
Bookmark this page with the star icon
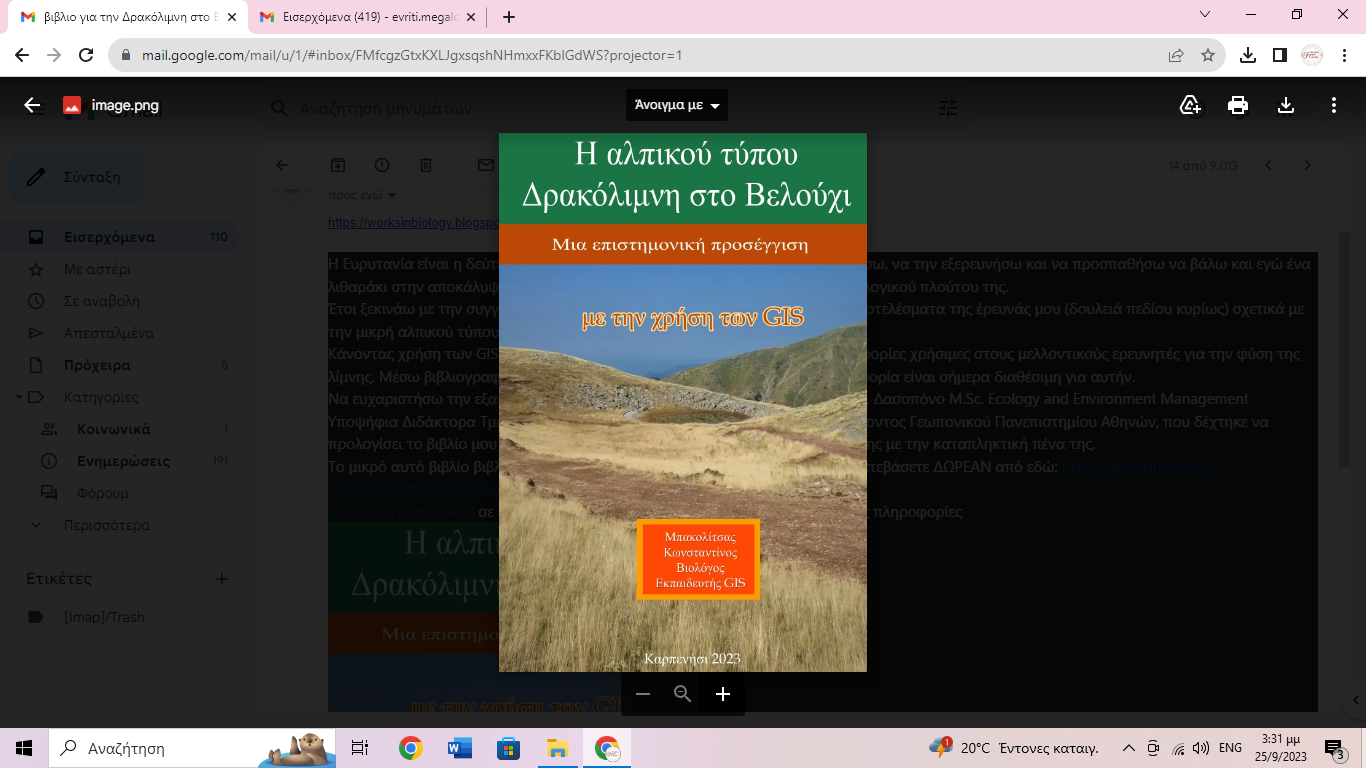click(1208, 55)
